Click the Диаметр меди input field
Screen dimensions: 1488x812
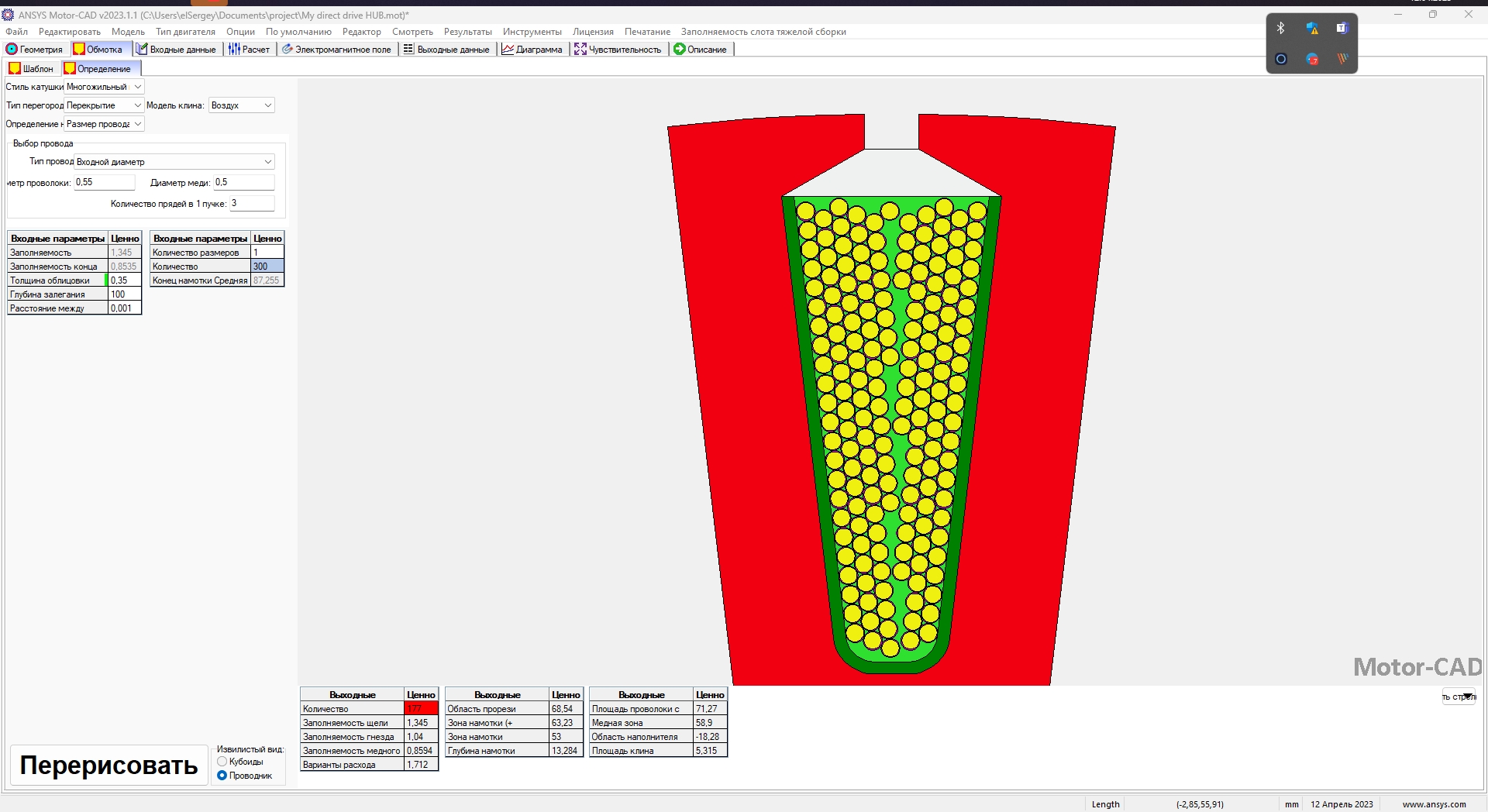pyautogui.click(x=243, y=182)
